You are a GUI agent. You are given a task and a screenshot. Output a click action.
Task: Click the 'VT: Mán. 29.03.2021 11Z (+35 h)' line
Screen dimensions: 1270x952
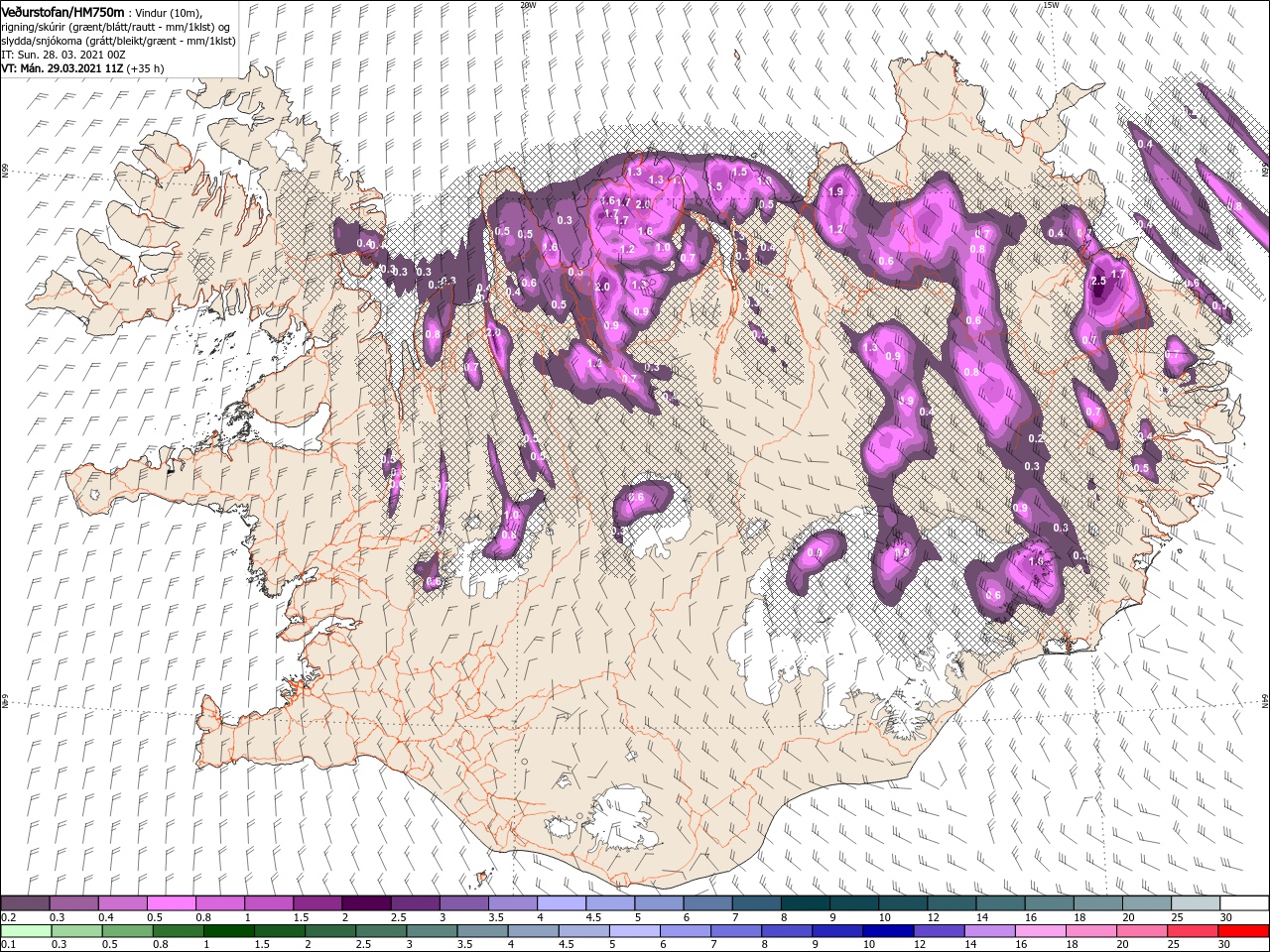coord(83,68)
